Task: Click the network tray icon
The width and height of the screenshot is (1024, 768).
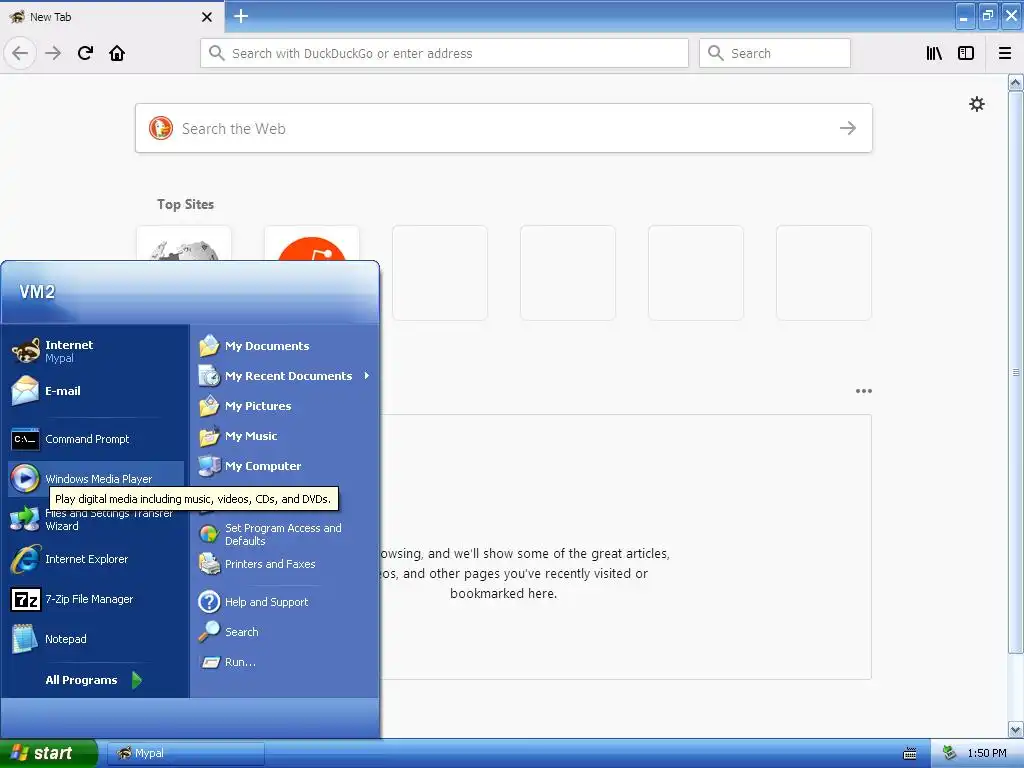Action: point(950,753)
